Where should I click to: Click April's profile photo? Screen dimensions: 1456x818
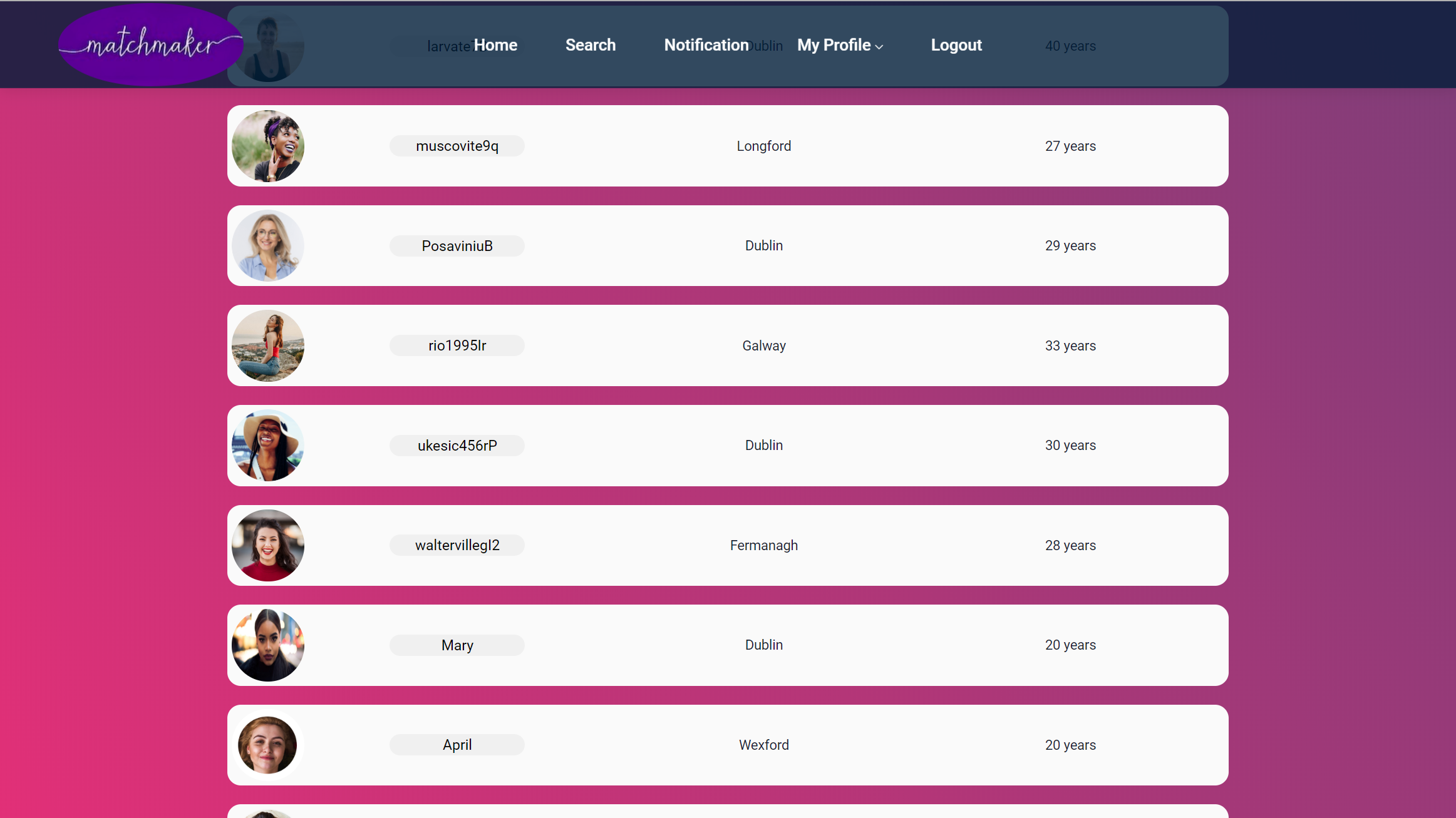[268, 745]
